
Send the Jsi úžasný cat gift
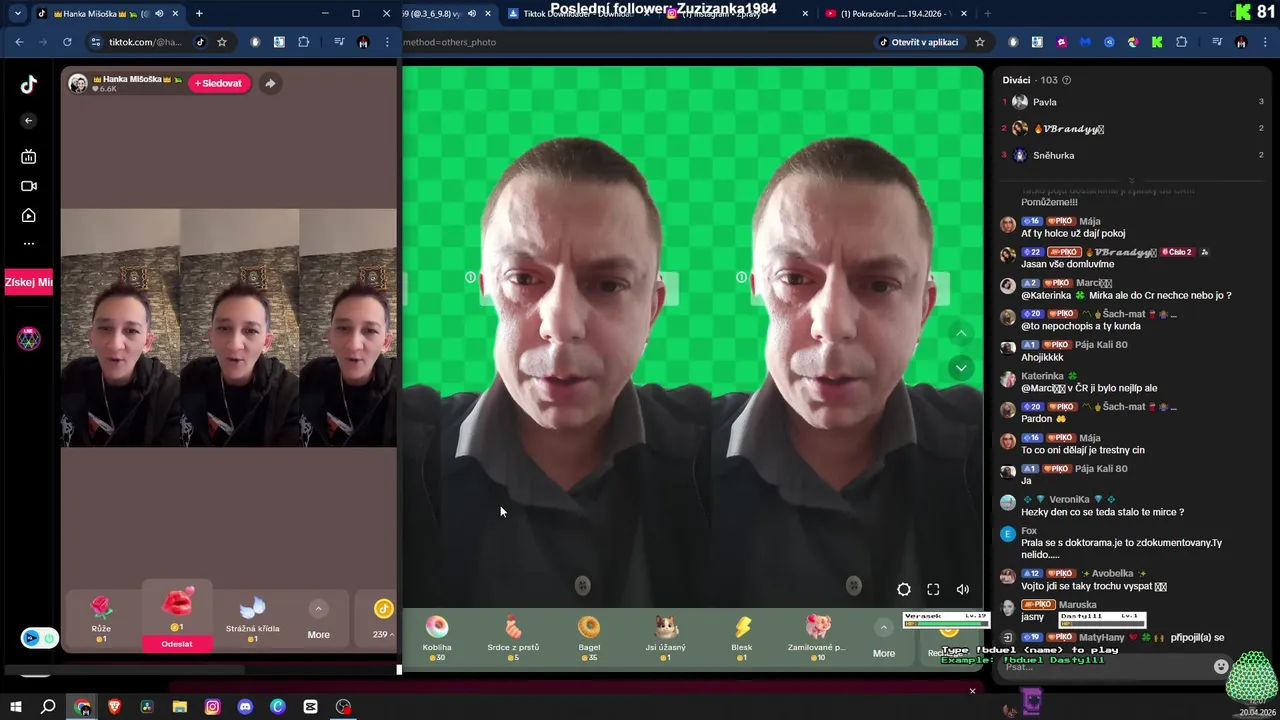pos(666,637)
